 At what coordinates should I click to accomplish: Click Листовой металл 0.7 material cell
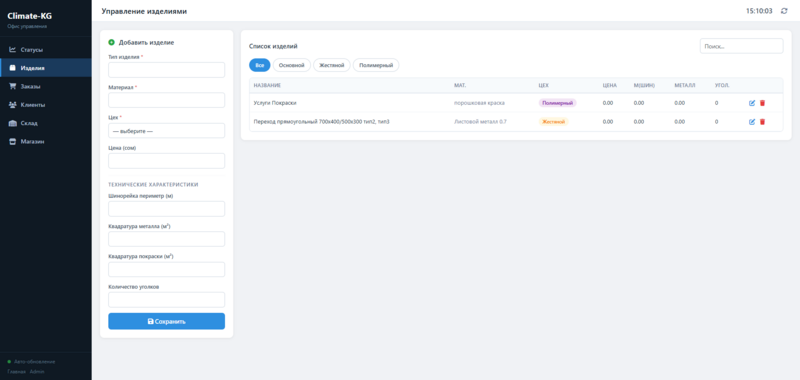pos(480,122)
